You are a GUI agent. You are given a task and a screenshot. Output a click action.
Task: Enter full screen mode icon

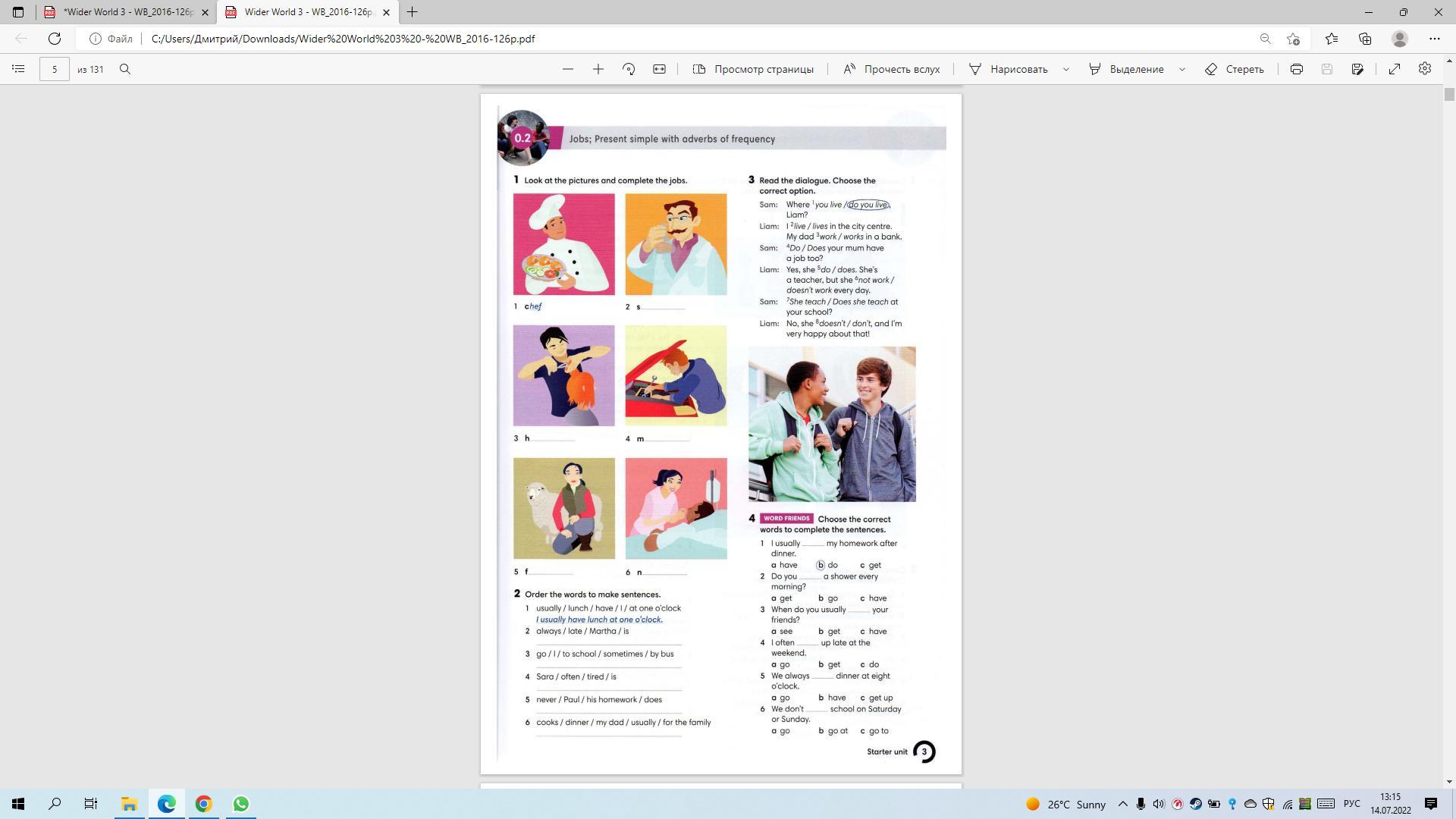pos(1395,69)
